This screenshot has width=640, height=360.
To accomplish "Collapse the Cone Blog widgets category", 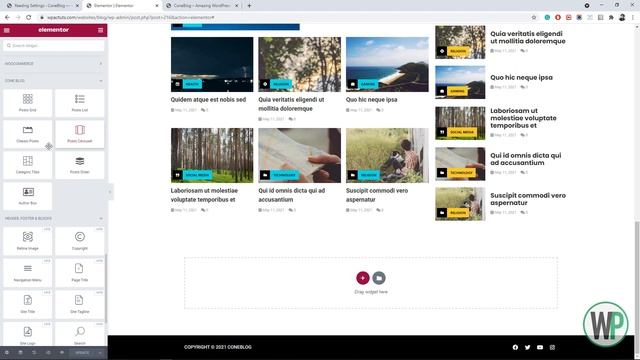I will (53, 81).
